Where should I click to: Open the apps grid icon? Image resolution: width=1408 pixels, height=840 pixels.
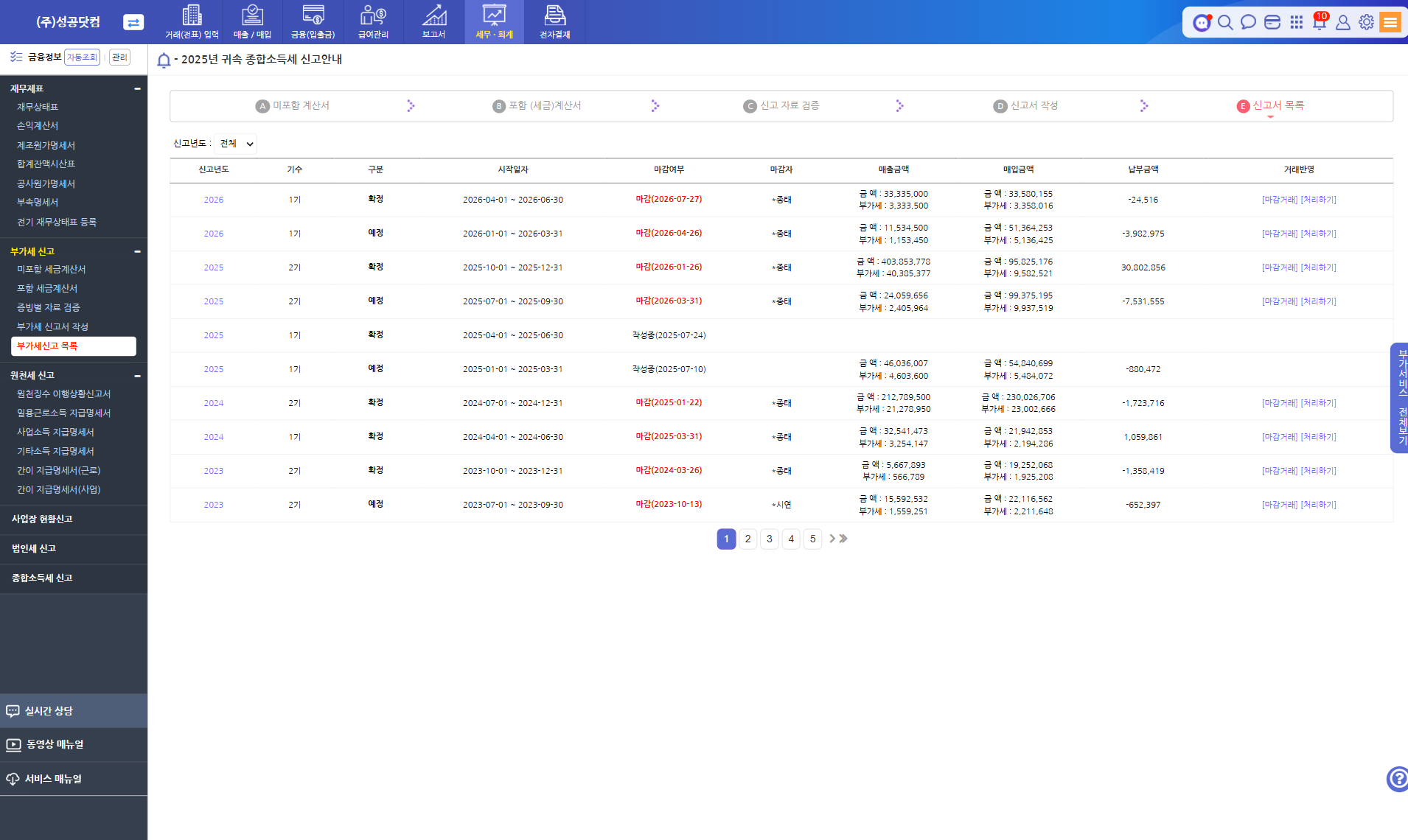[x=1296, y=22]
